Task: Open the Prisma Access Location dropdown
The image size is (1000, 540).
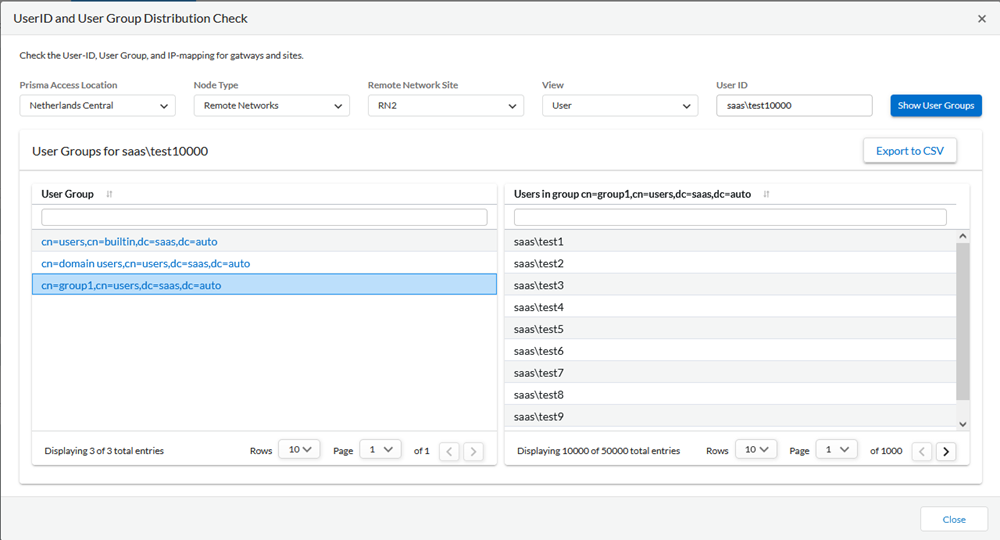Action: click(x=97, y=105)
